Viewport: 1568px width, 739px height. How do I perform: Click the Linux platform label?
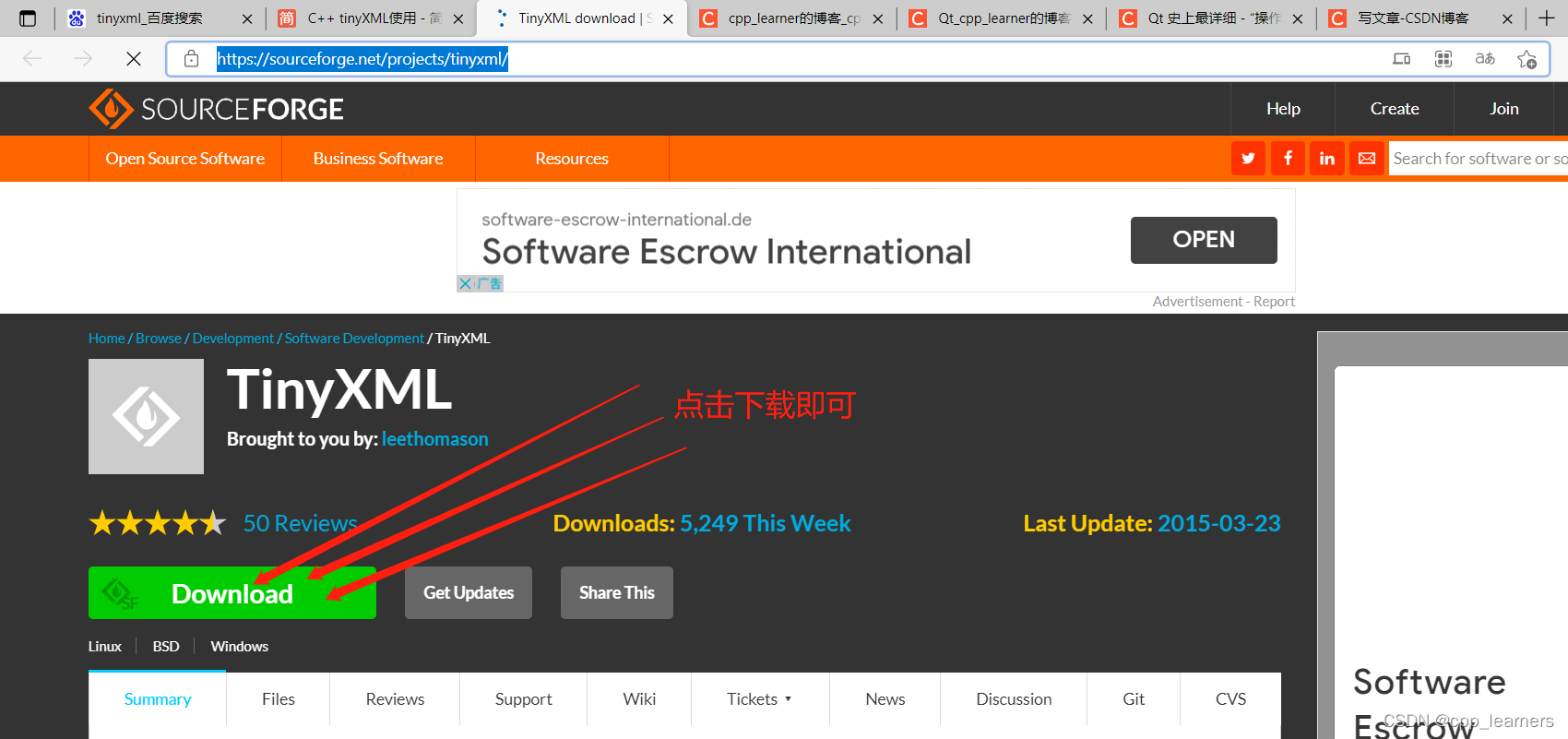pos(105,647)
